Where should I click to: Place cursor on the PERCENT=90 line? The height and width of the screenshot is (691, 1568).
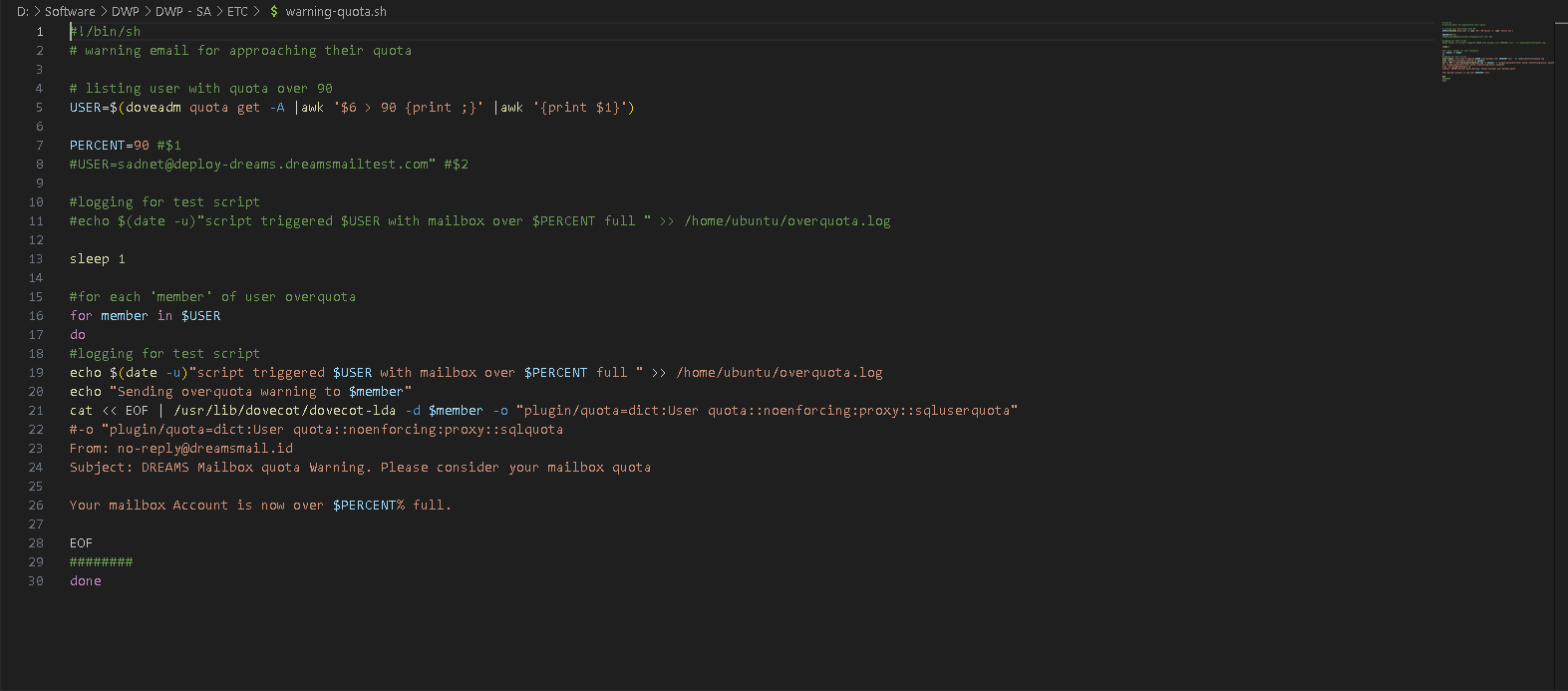tap(109, 146)
